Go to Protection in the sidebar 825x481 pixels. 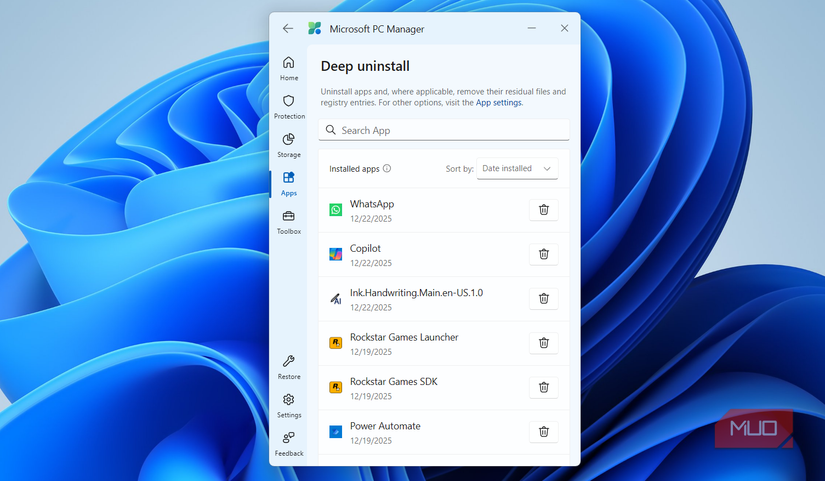[289, 107]
